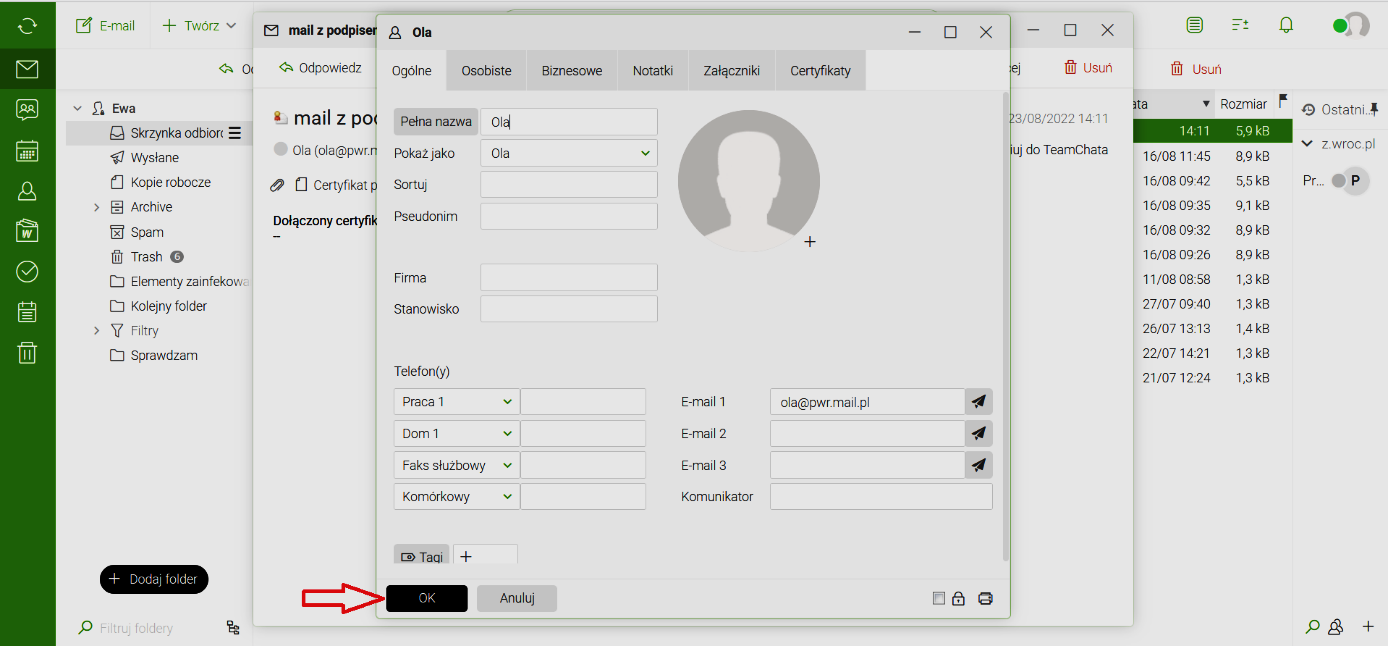Open the Komórkowy phone type dropdown

click(457, 497)
